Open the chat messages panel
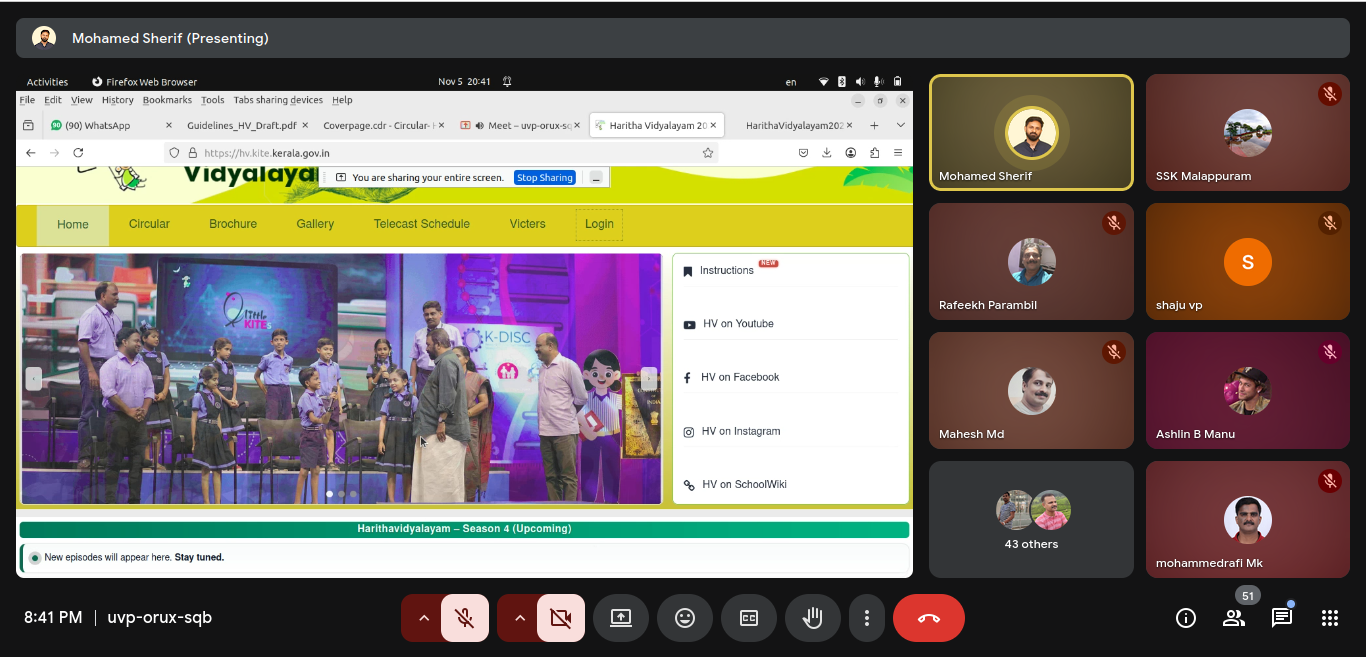This screenshot has height=657, width=1366. 1281,618
